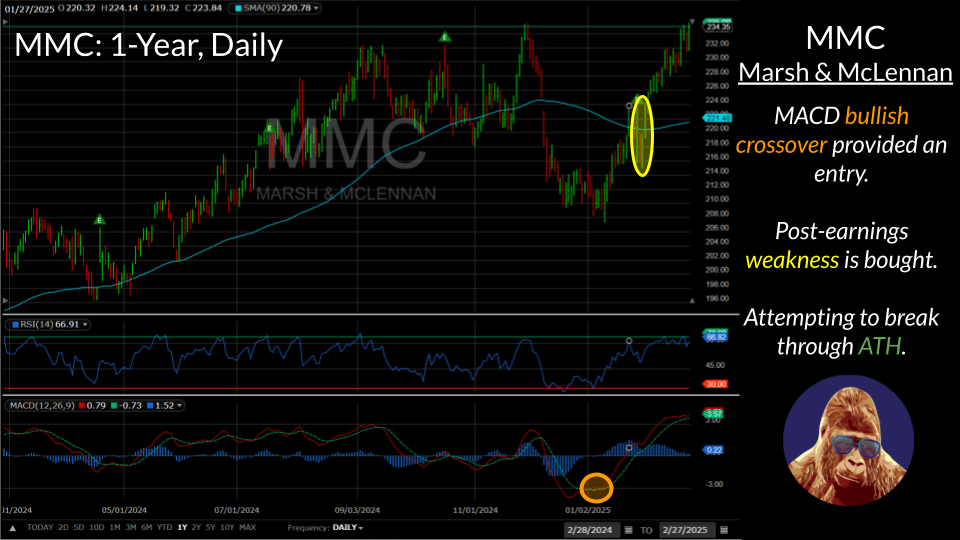Click the down arrow at price axis top

pyautogui.click(x=689, y=22)
